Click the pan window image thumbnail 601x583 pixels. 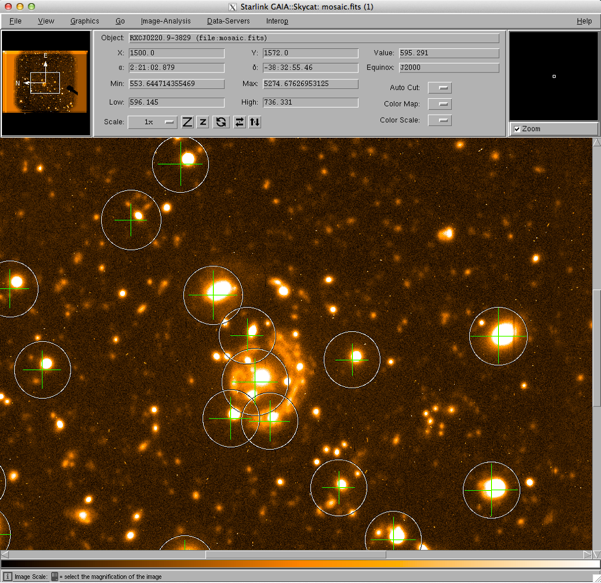[44, 83]
